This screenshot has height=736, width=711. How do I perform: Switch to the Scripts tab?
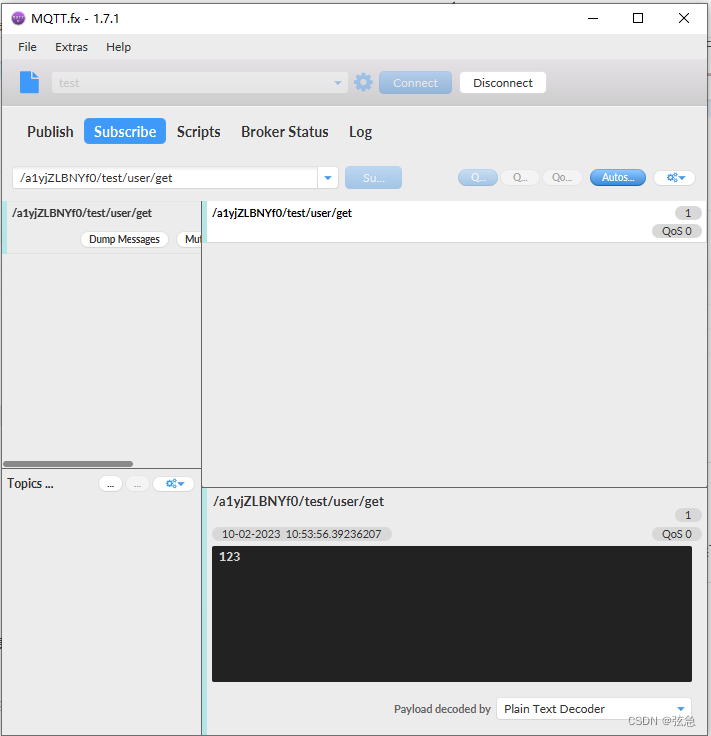click(199, 131)
